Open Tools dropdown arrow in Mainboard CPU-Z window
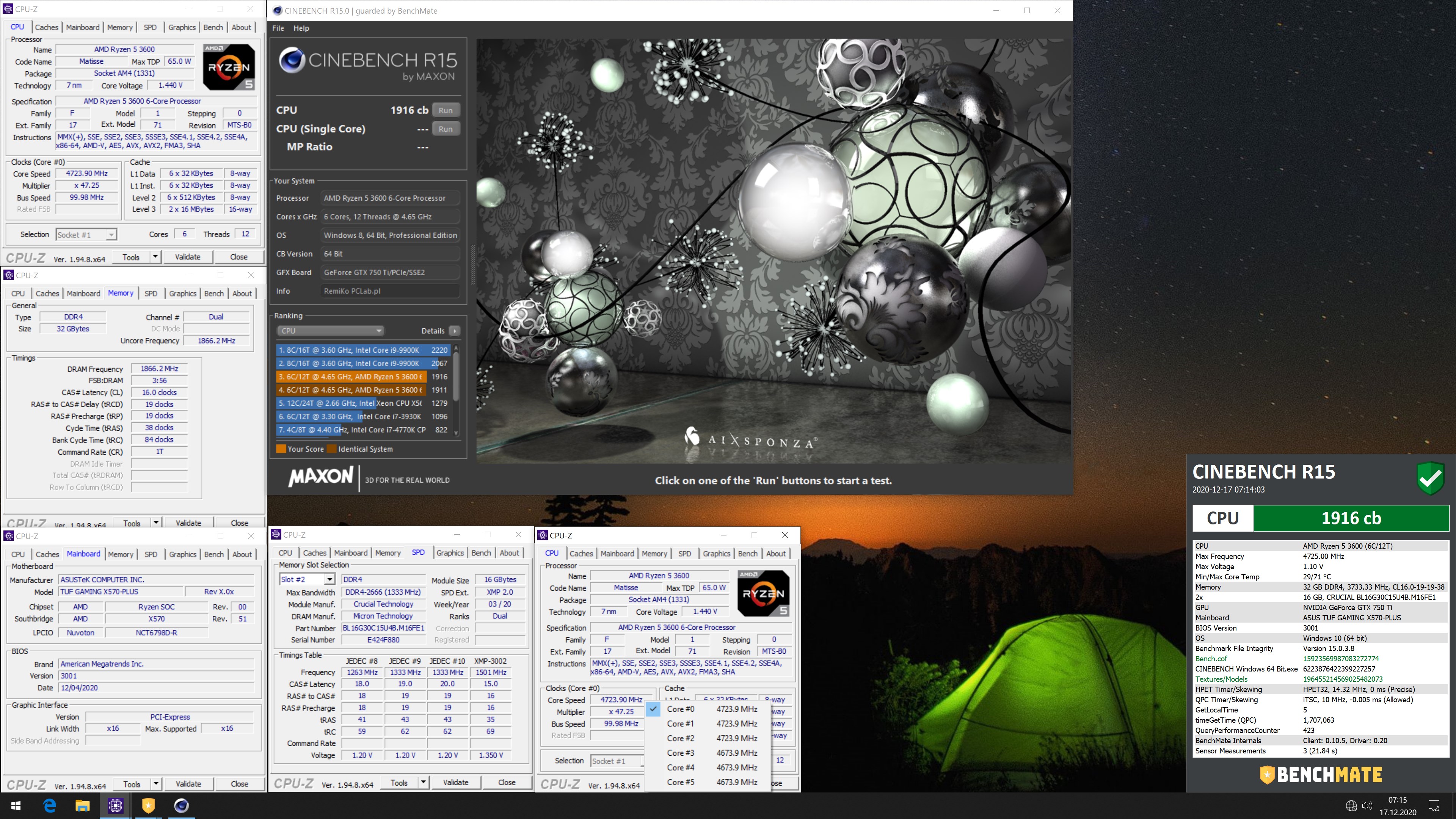 [x=156, y=783]
